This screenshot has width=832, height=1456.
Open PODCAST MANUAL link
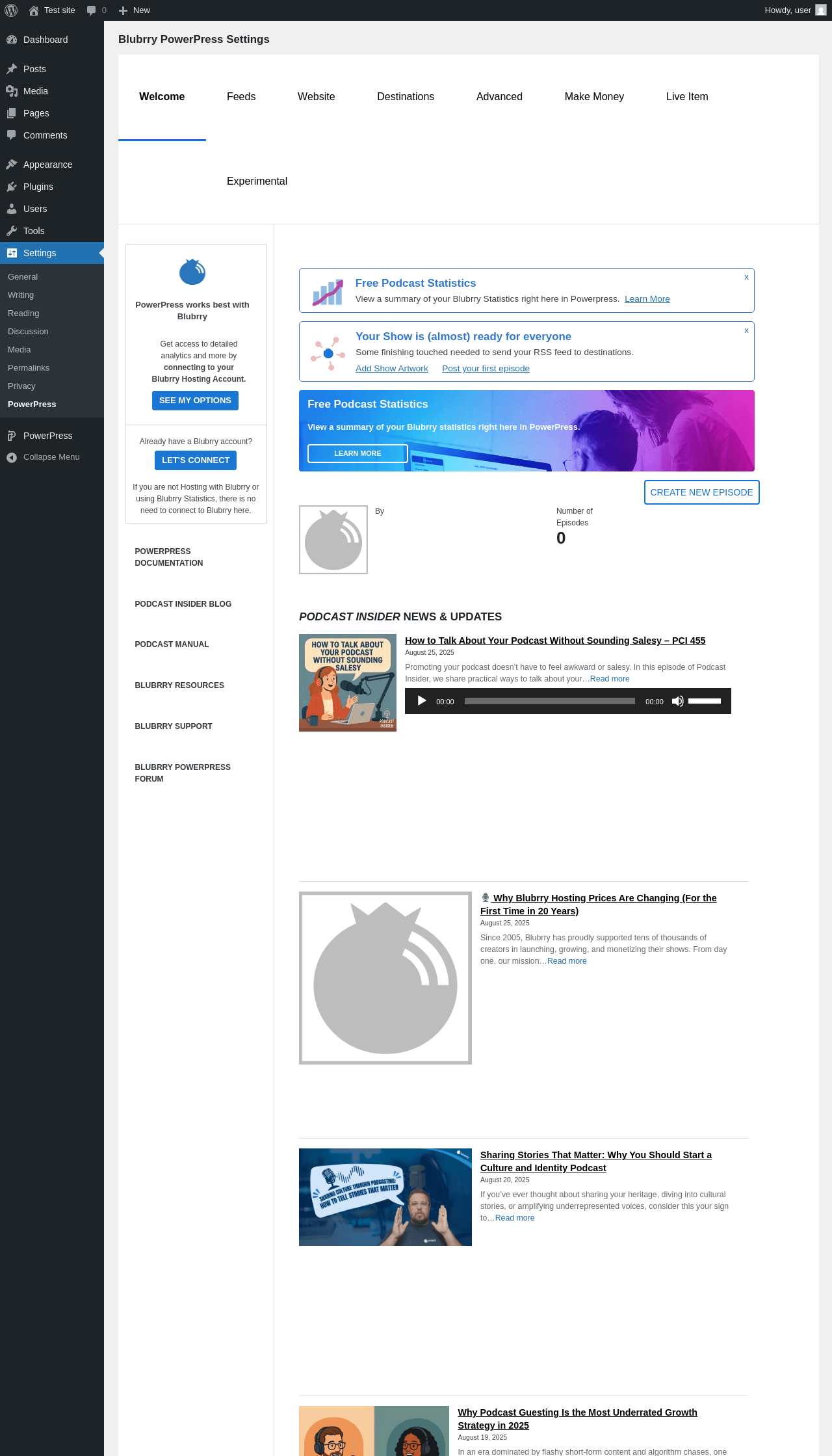172,644
